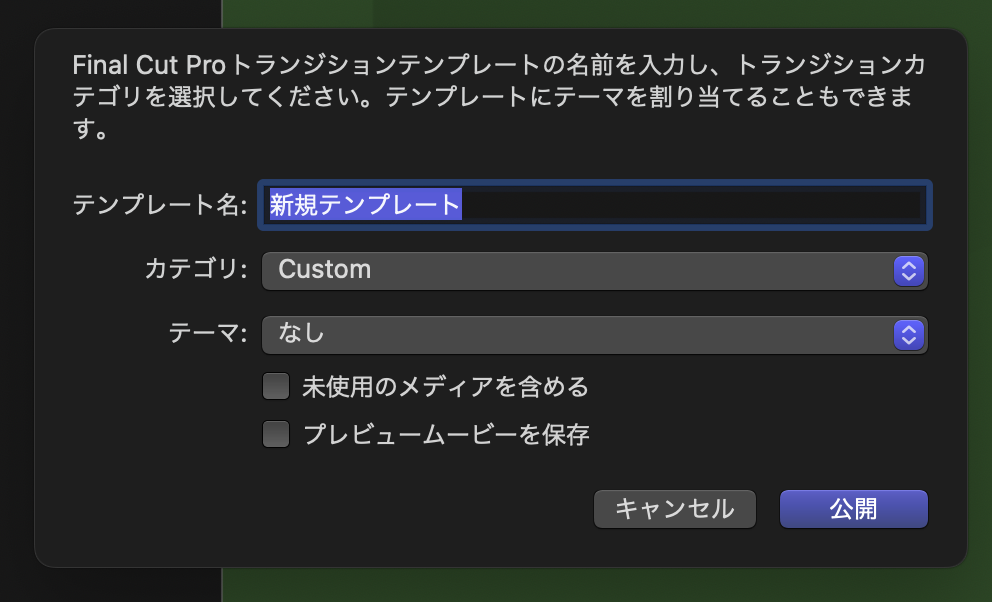Click the Category popup chevron icon
The width and height of the screenshot is (992, 602).
[x=907, y=270]
